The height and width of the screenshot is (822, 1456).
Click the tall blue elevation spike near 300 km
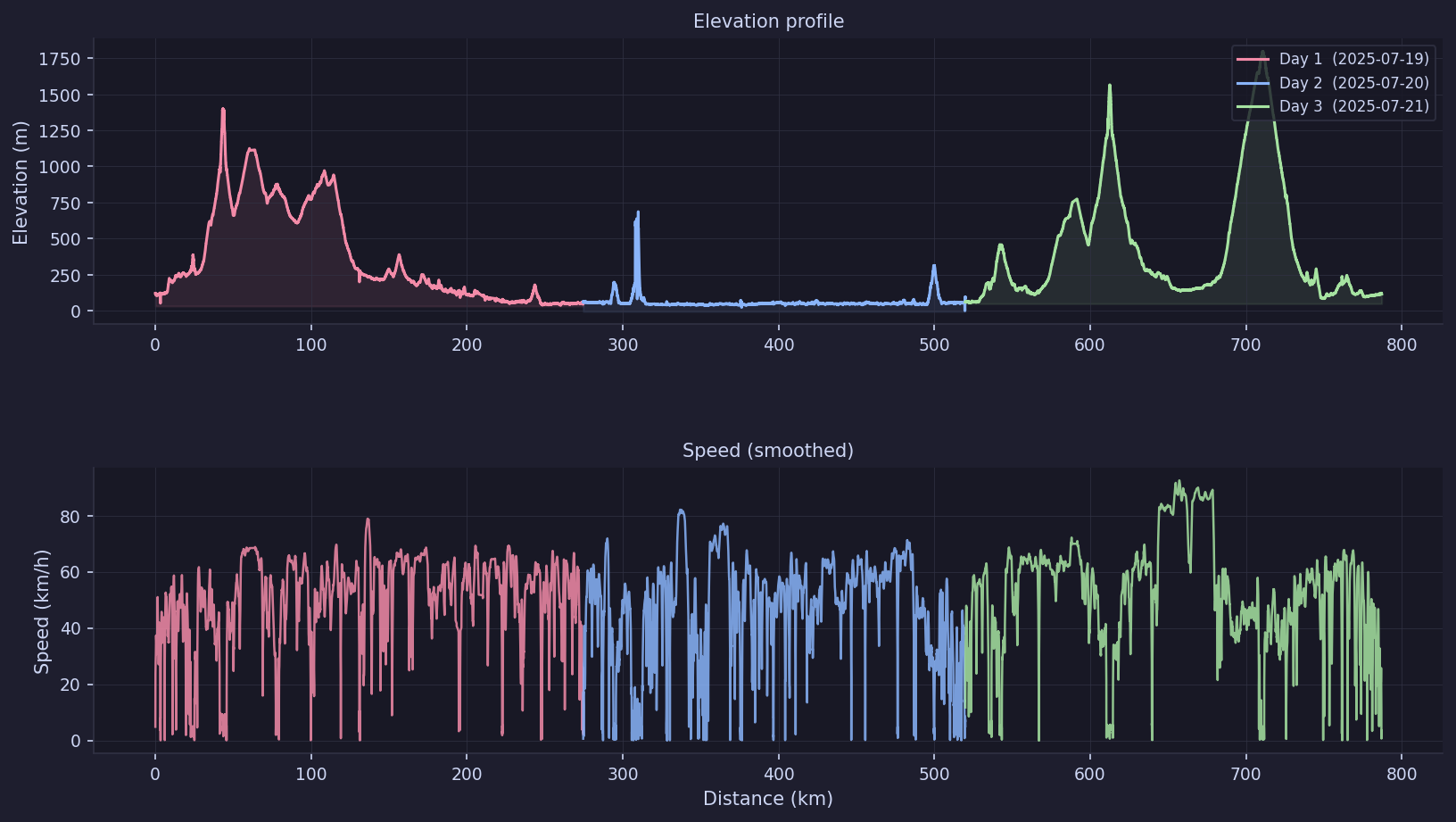637,212
